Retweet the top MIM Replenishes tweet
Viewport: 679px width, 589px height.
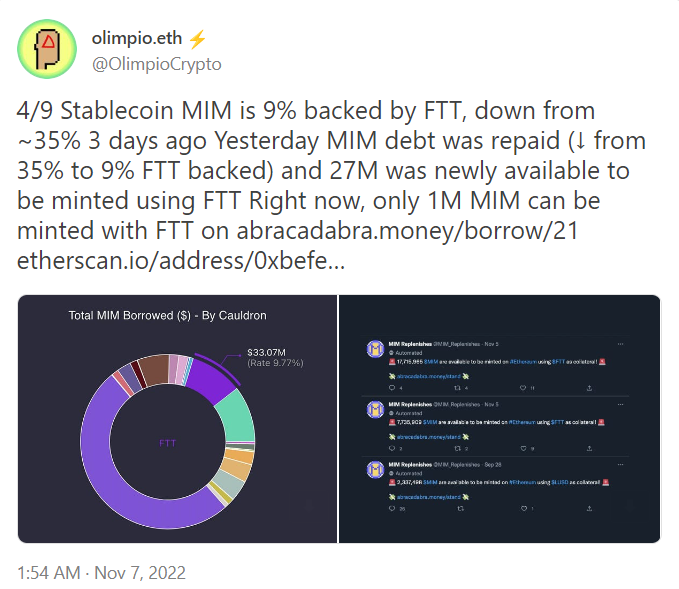(457, 388)
